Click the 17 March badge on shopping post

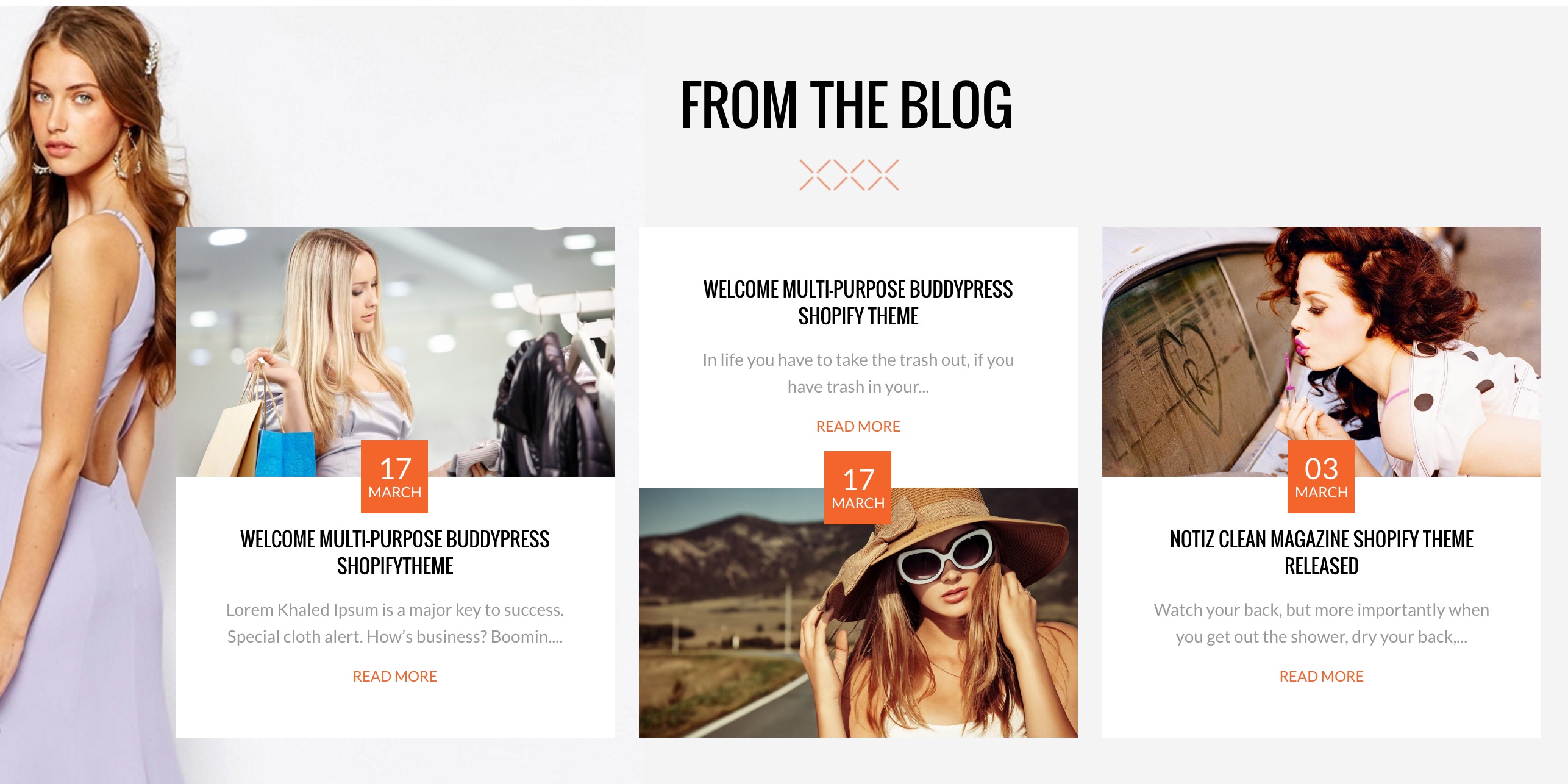click(394, 477)
